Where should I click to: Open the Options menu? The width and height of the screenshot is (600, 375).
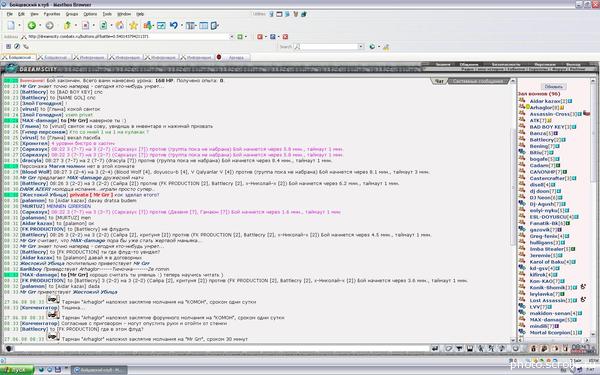point(90,14)
